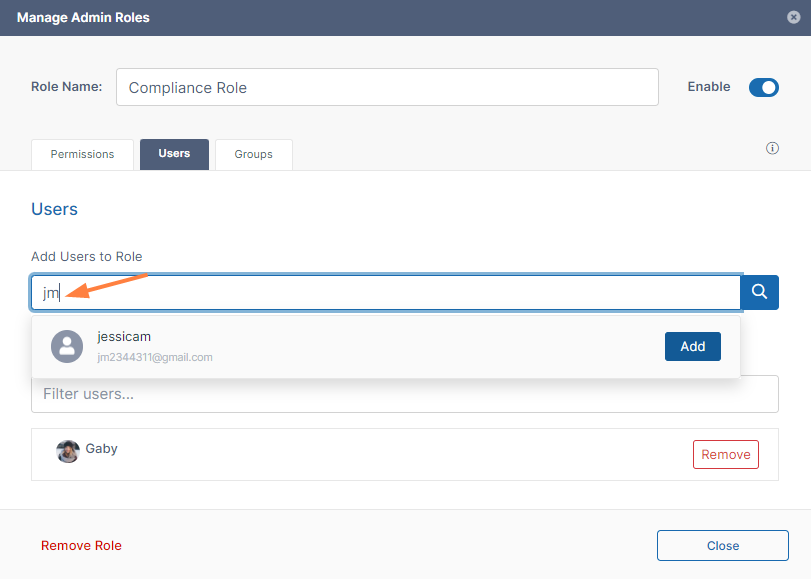Toggle the Enable switch off
The image size is (811, 579).
763,87
